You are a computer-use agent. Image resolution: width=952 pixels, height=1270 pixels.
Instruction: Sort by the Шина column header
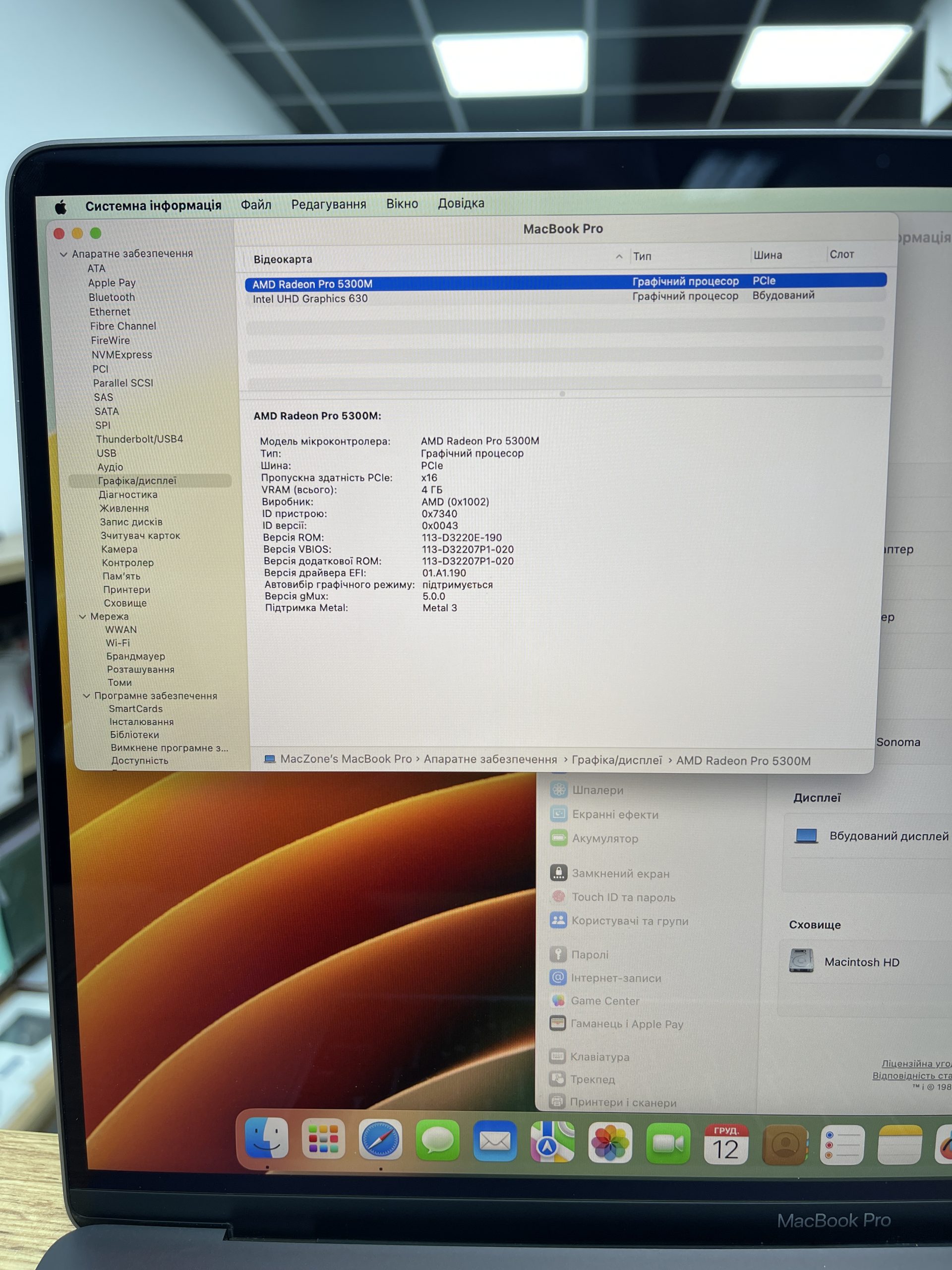(x=768, y=255)
